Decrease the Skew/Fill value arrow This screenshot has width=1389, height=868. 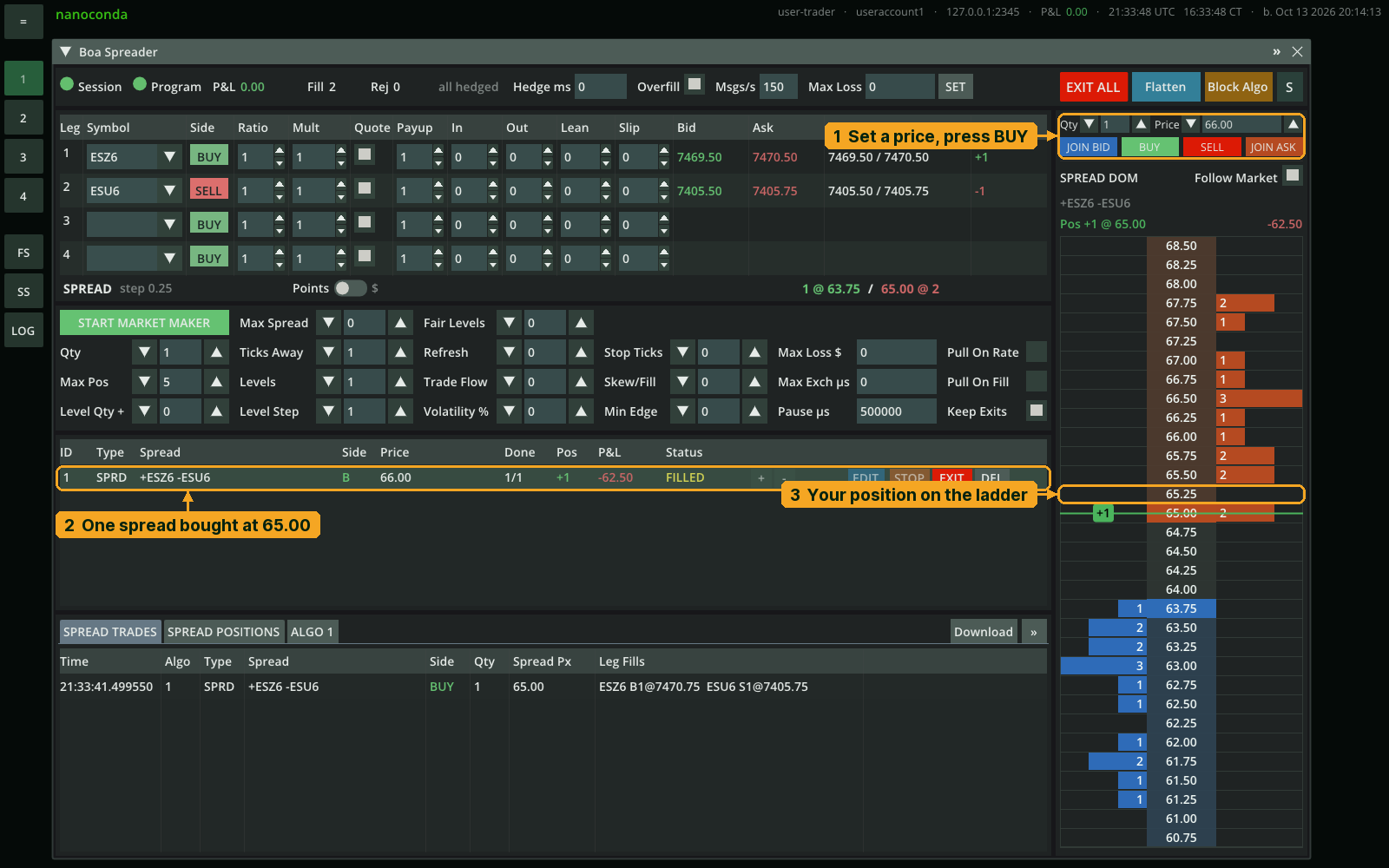683,382
